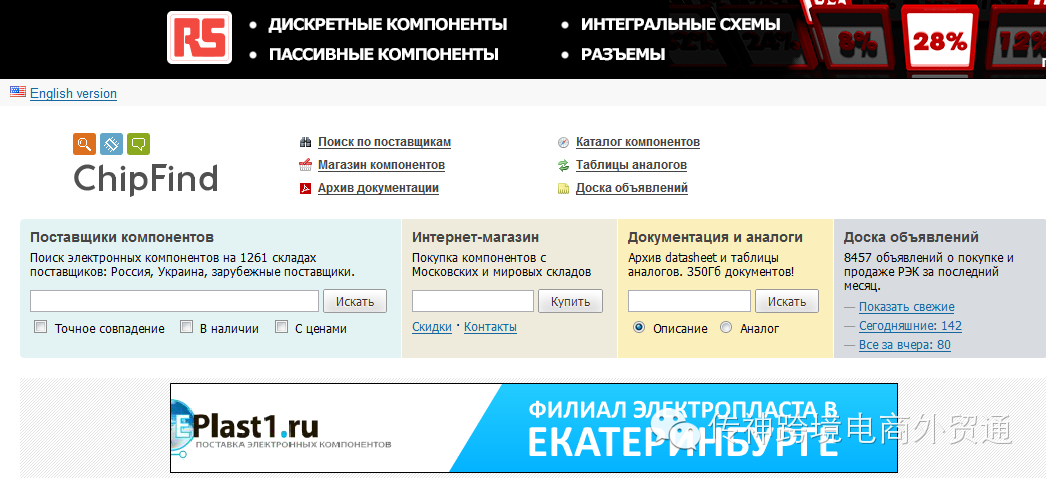The height and width of the screenshot is (482, 1046).
Task: Click the RS logo in top banner
Action: click(x=199, y=37)
